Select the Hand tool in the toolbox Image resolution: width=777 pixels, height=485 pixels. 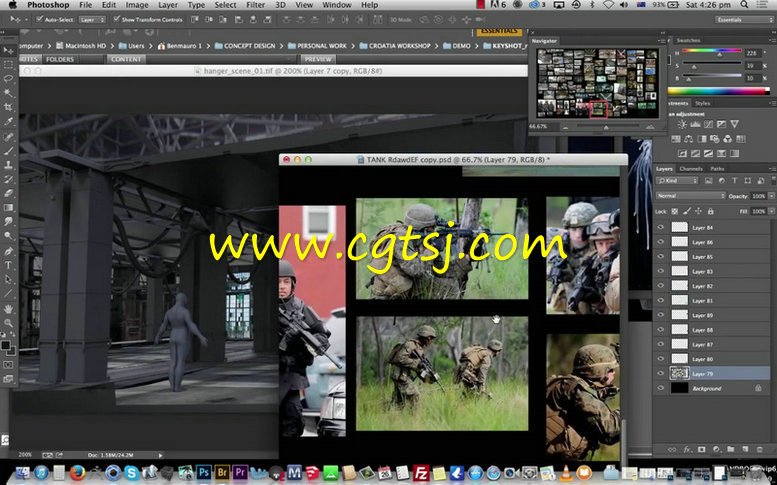pos(8,308)
